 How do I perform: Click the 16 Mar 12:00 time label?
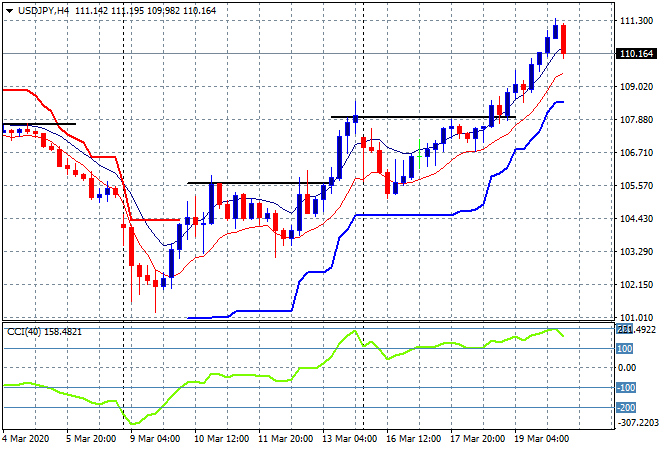tap(413, 439)
